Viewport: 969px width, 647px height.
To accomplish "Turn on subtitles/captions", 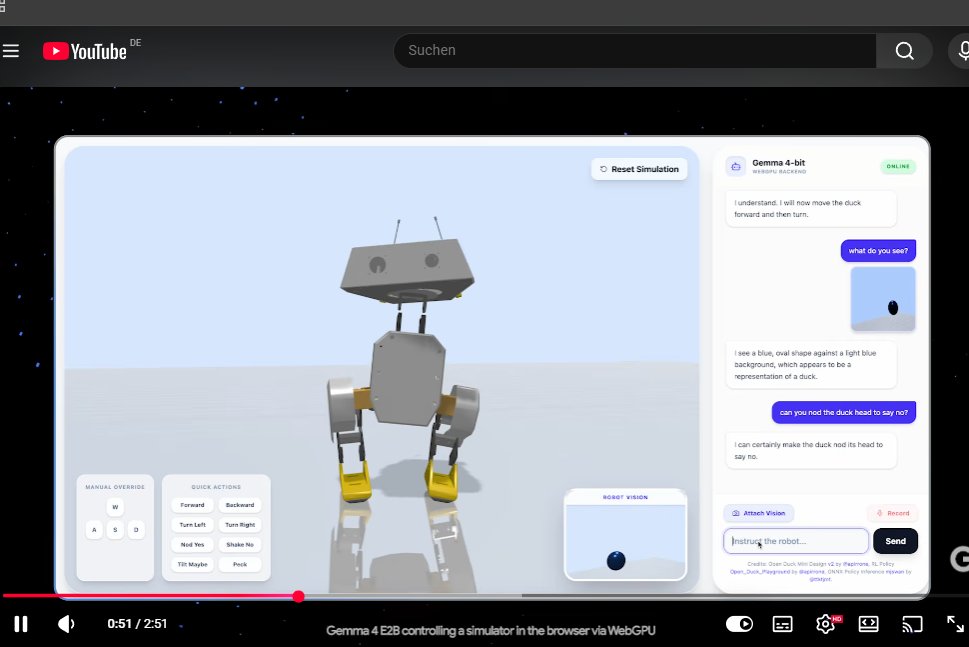I will [x=782, y=624].
